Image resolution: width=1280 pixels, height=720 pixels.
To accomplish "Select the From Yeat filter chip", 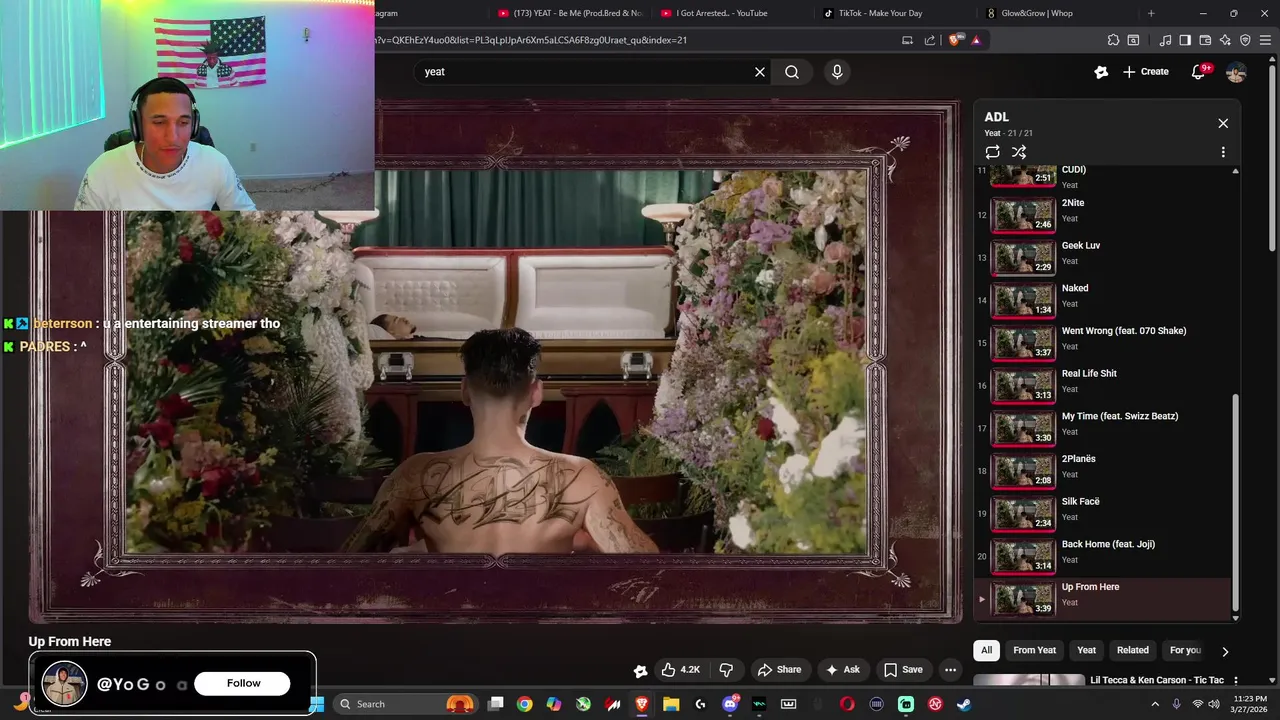I will pyautogui.click(x=1034, y=650).
